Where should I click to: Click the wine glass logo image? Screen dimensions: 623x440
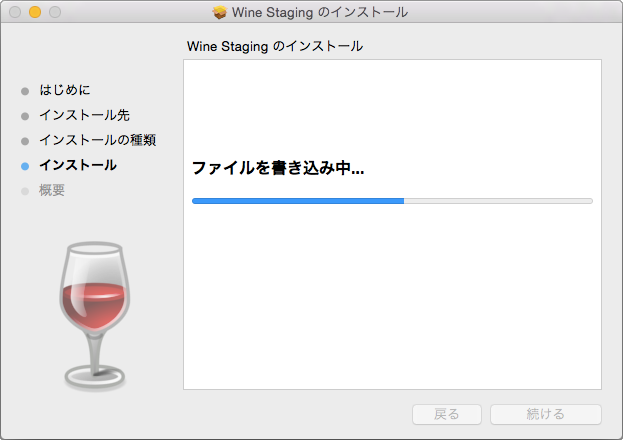tap(95, 316)
